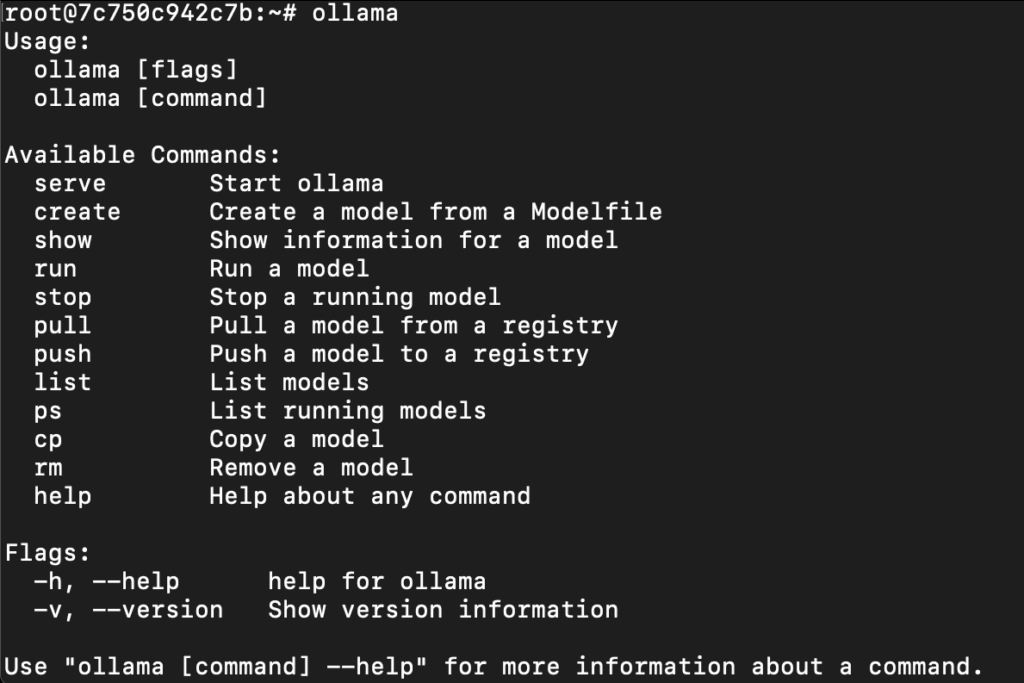1024x683 pixels.
Task: Click the 'push' command name
Action: [62, 354]
